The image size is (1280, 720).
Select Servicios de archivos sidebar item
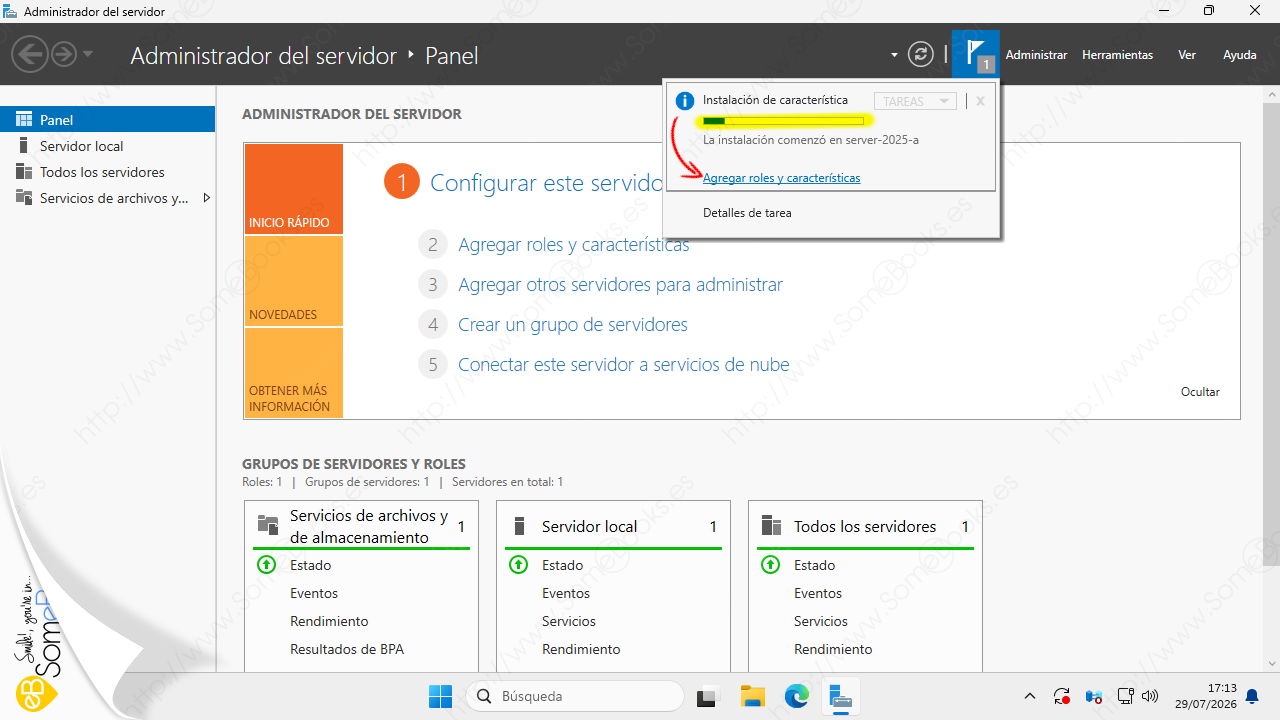pos(107,198)
